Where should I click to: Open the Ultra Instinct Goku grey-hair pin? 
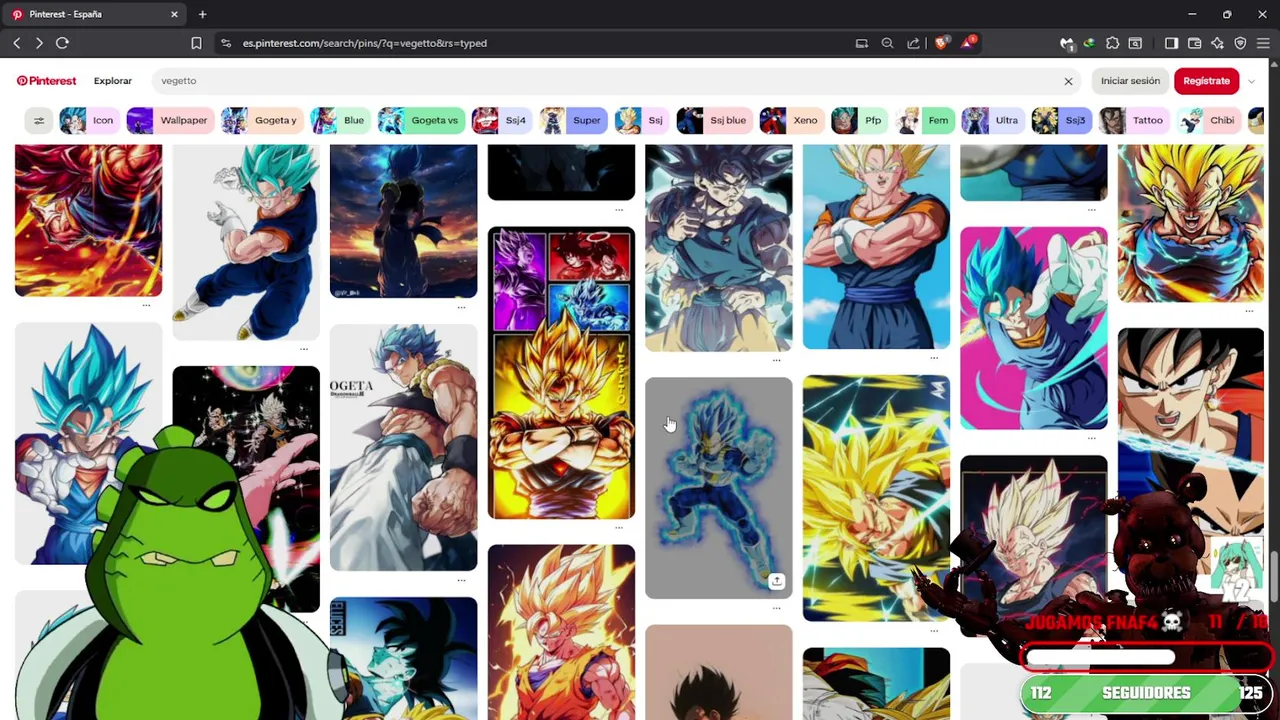click(718, 247)
